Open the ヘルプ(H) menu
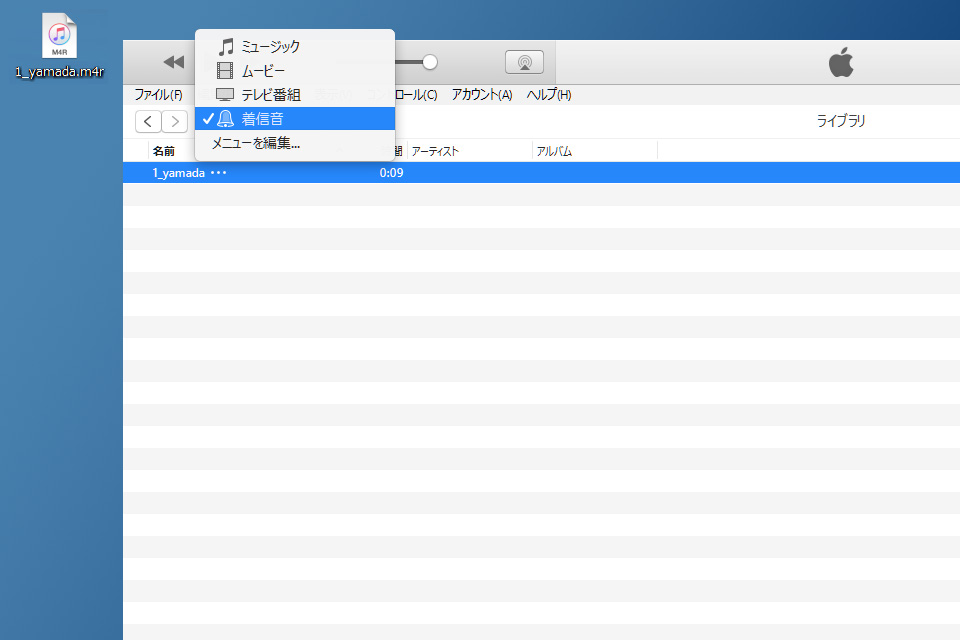960x640 pixels. (549, 95)
